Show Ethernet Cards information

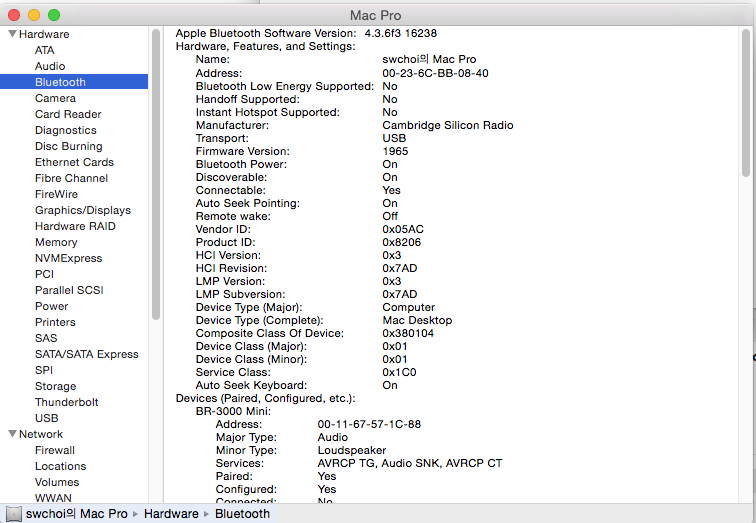pyautogui.click(x=74, y=162)
